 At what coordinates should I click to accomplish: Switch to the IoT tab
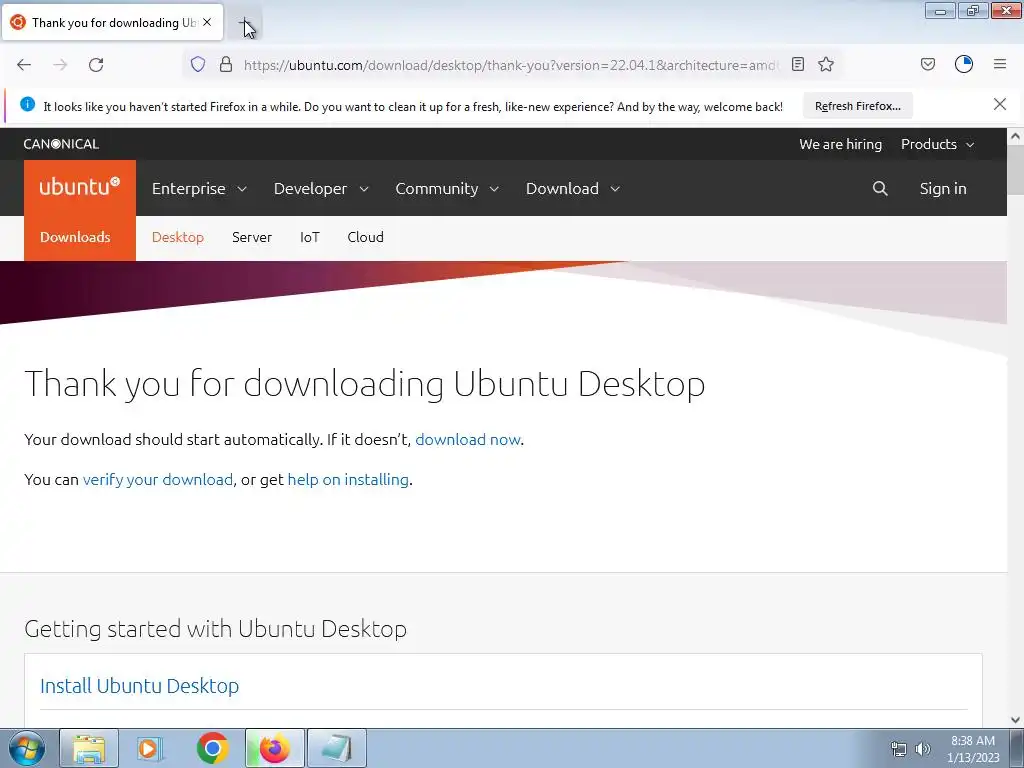tap(310, 237)
